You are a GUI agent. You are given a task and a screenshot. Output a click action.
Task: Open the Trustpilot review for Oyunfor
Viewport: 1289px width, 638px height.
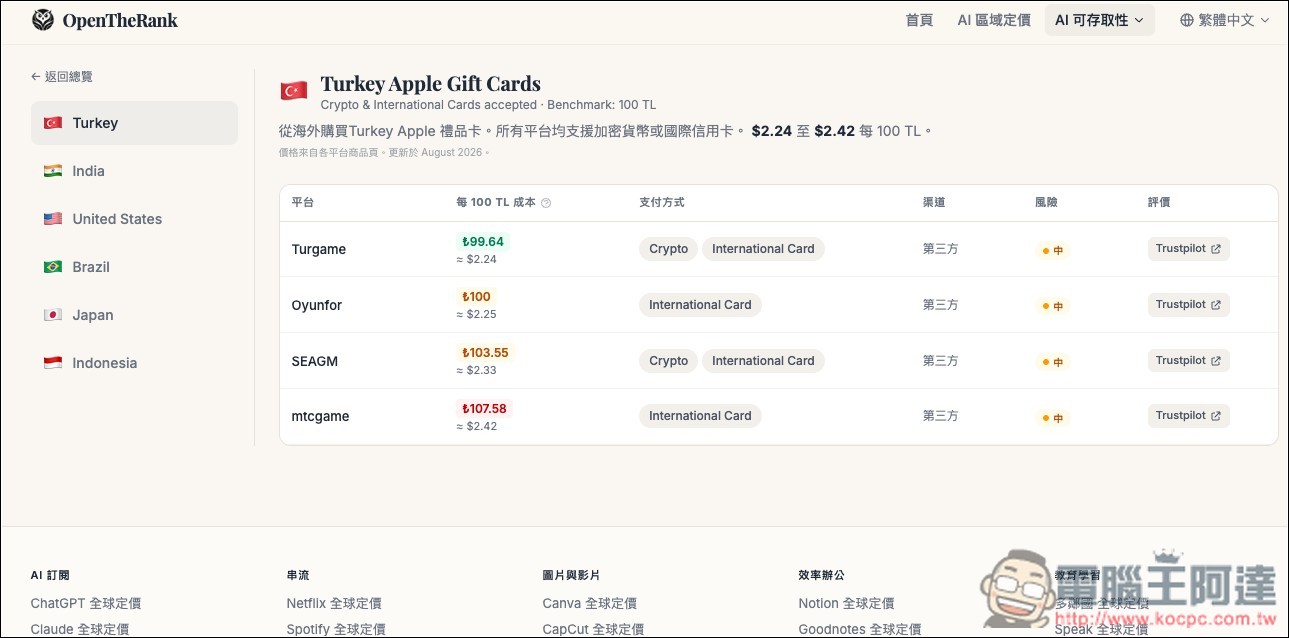click(x=1188, y=305)
